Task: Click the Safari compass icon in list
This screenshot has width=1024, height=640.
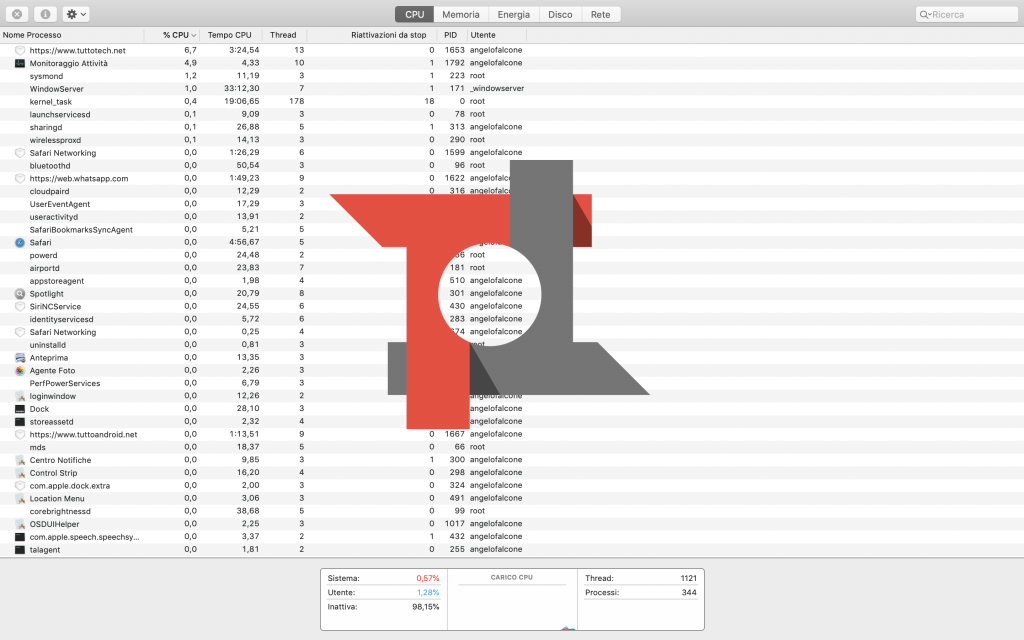Action: pos(20,242)
